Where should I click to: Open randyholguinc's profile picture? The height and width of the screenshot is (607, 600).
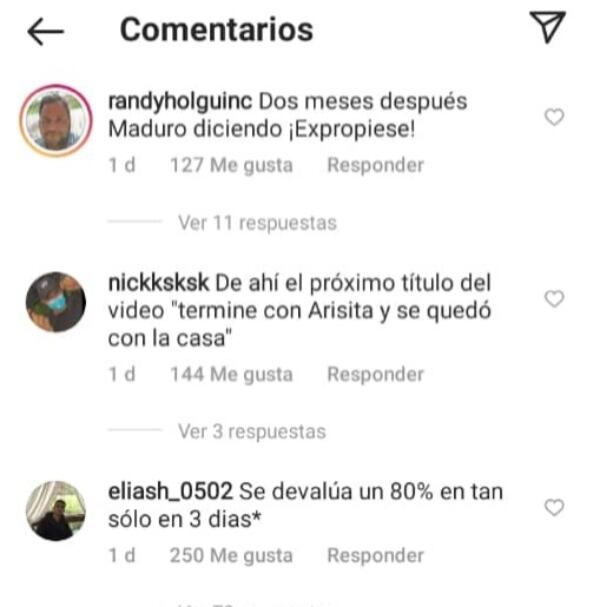click(x=56, y=121)
